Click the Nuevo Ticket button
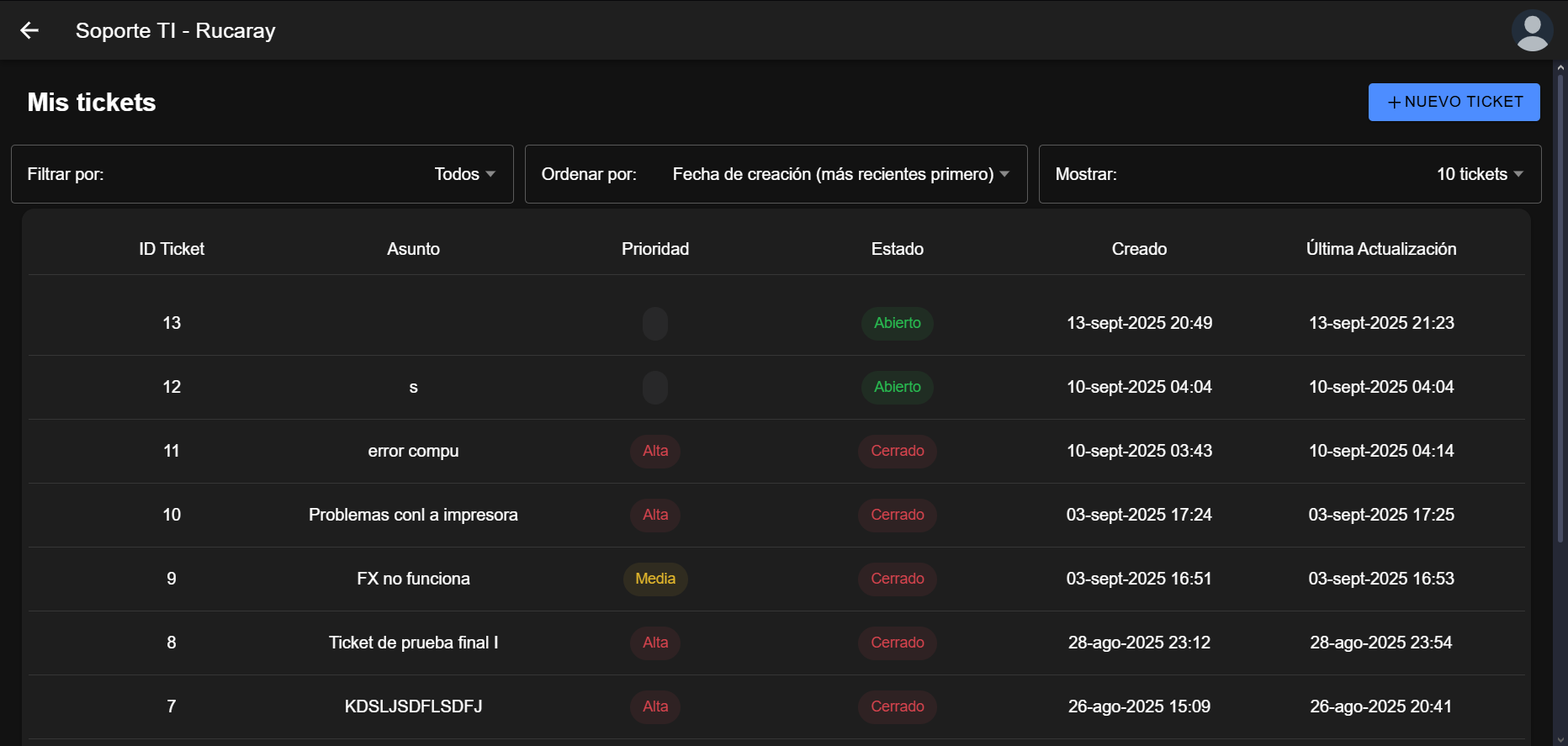This screenshot has height=746, width=1568. 1454,102
